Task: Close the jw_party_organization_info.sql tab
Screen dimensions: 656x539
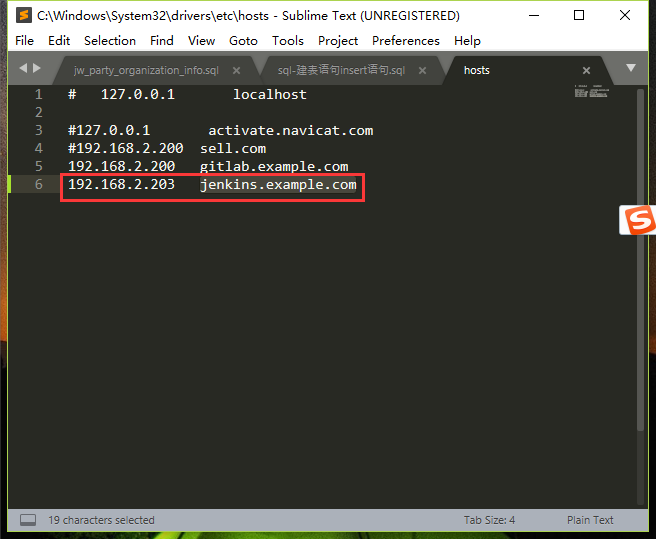Action: point(236,71)
